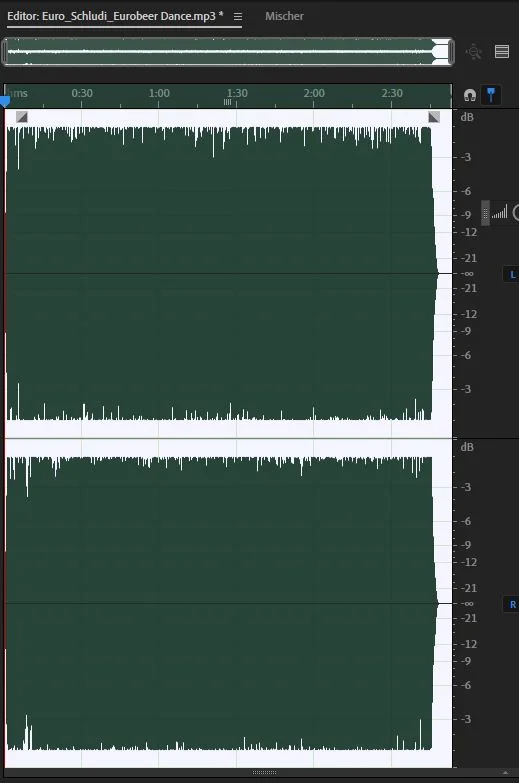Click the 1:30 mark on the time ruler

[x=236, y=93]
